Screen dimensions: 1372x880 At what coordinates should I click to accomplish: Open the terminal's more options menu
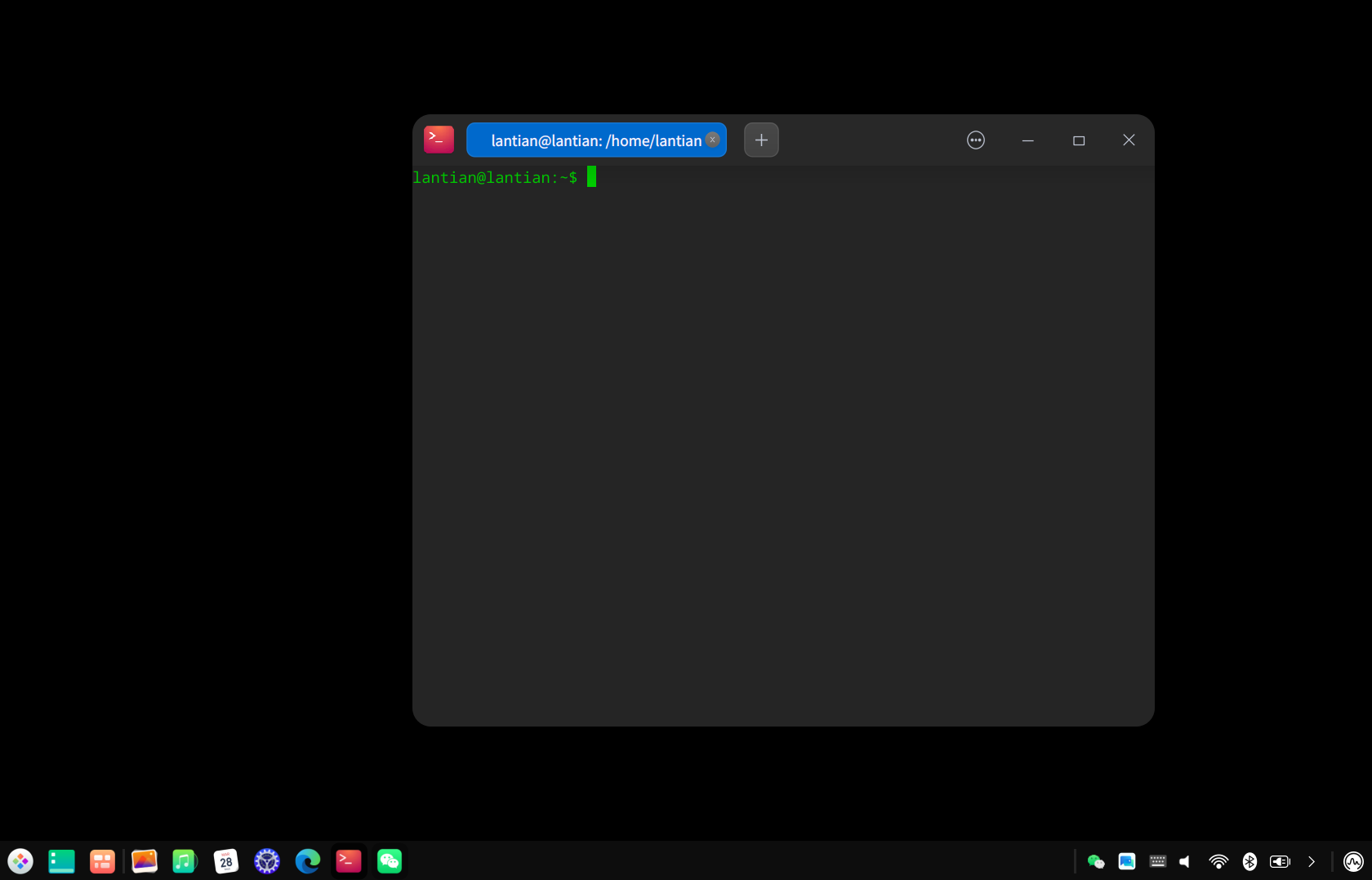point(976,140)
